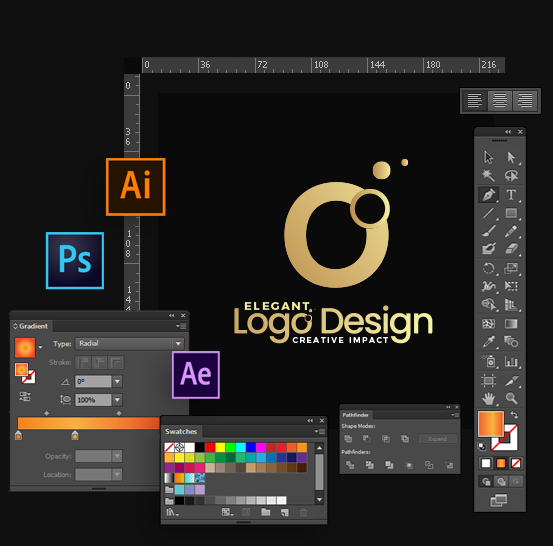553x546 pixels.
Task: Toggle center text alignment
Action: [x=500, y=101]
